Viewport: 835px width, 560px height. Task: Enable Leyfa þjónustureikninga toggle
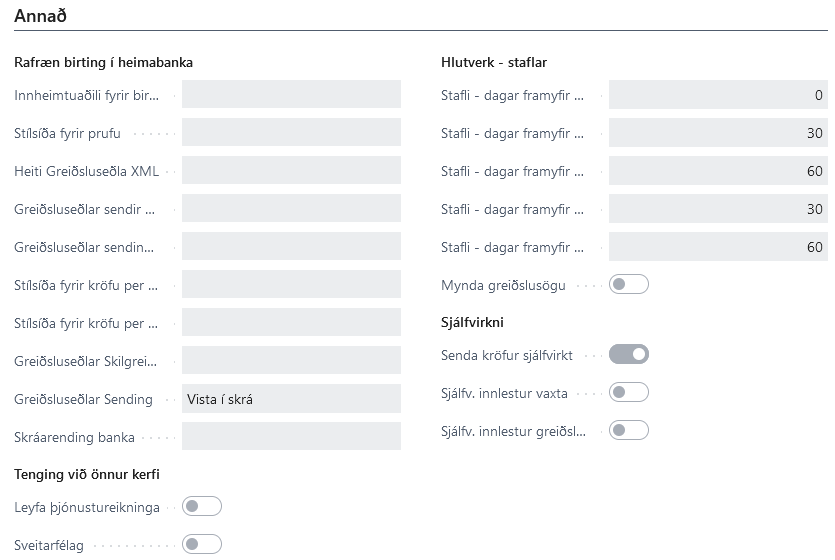[x=203, y=506]
